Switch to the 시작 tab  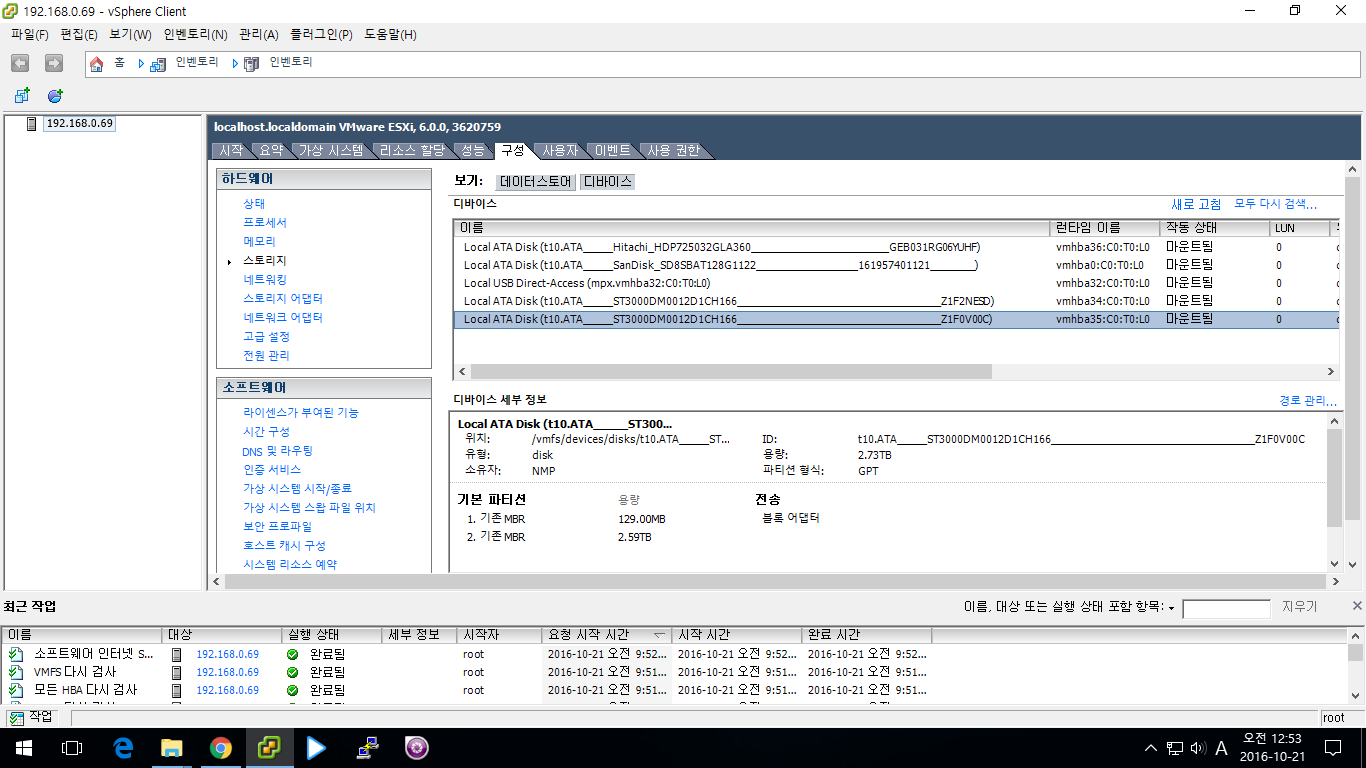coord(231,150)
